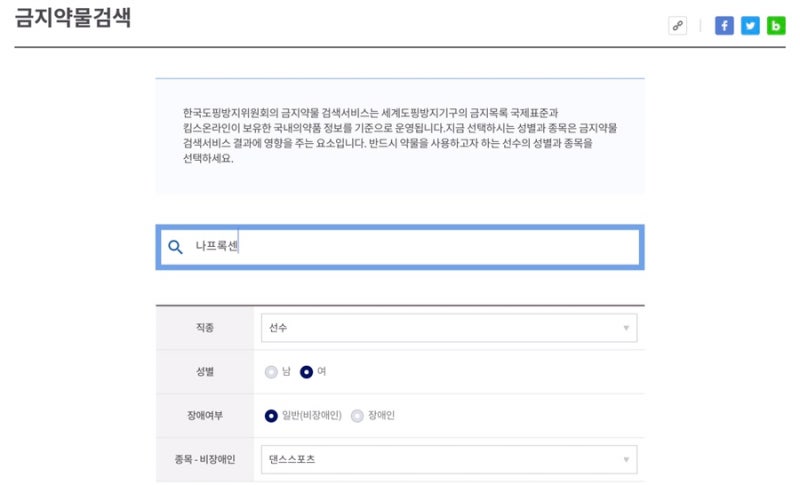This screenshot has width=800, height=485.
Task: Click the magnifying glass search icon
Action: pyautogui.click(x=175, y=247)
